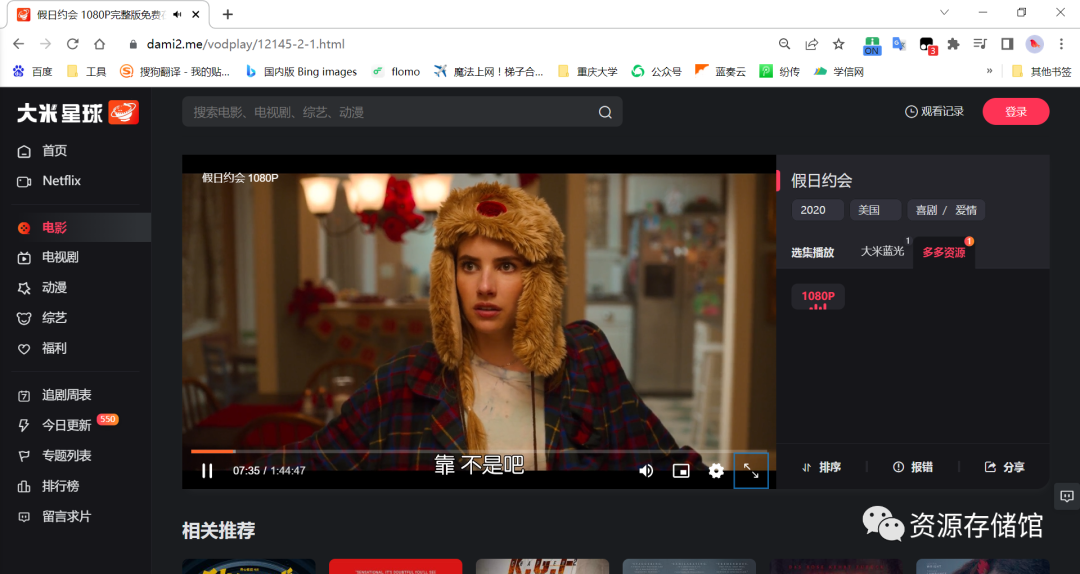
Task: Click the 喜剧 genre tag
Action: pyautogui.click(x=926, y=210)
